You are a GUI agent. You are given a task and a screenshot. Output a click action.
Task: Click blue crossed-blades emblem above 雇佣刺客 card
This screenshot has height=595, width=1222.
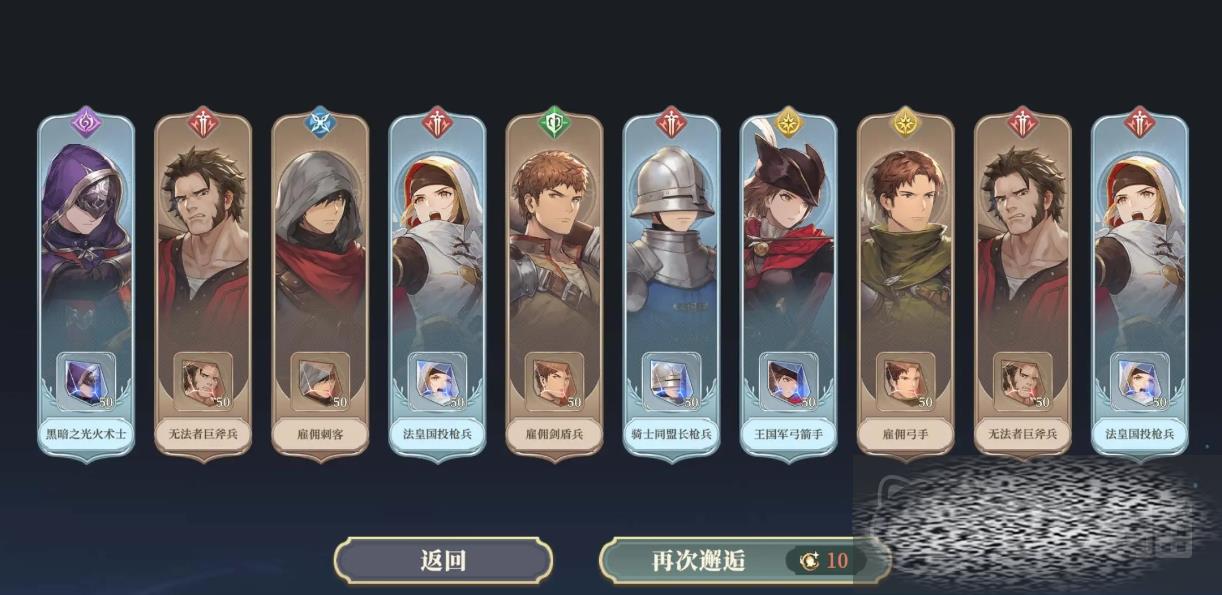320,122
